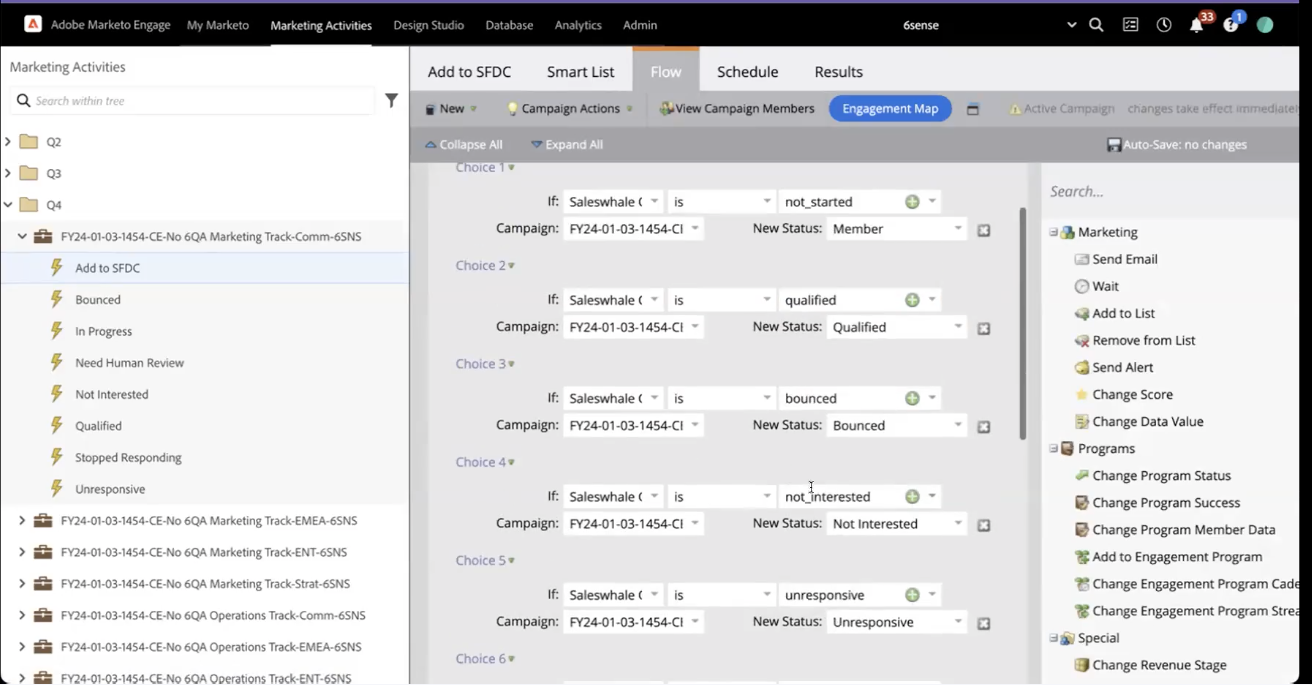Select the Add to List flow action
The height and width of the screenshot is (686, 1312).
(1114, 313)
